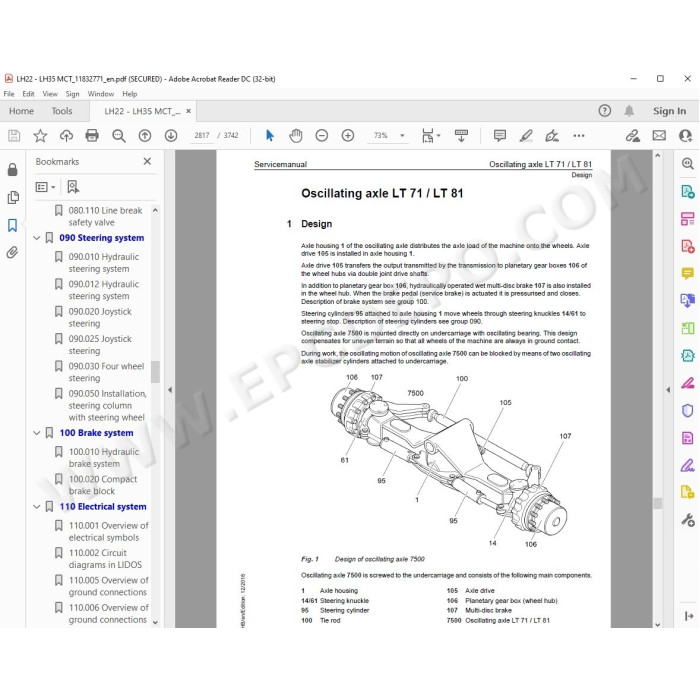Image resolution: width=700 pixels, height=700 pixels.
Task: Open page thumbnails panel
Action: point(13,197)
